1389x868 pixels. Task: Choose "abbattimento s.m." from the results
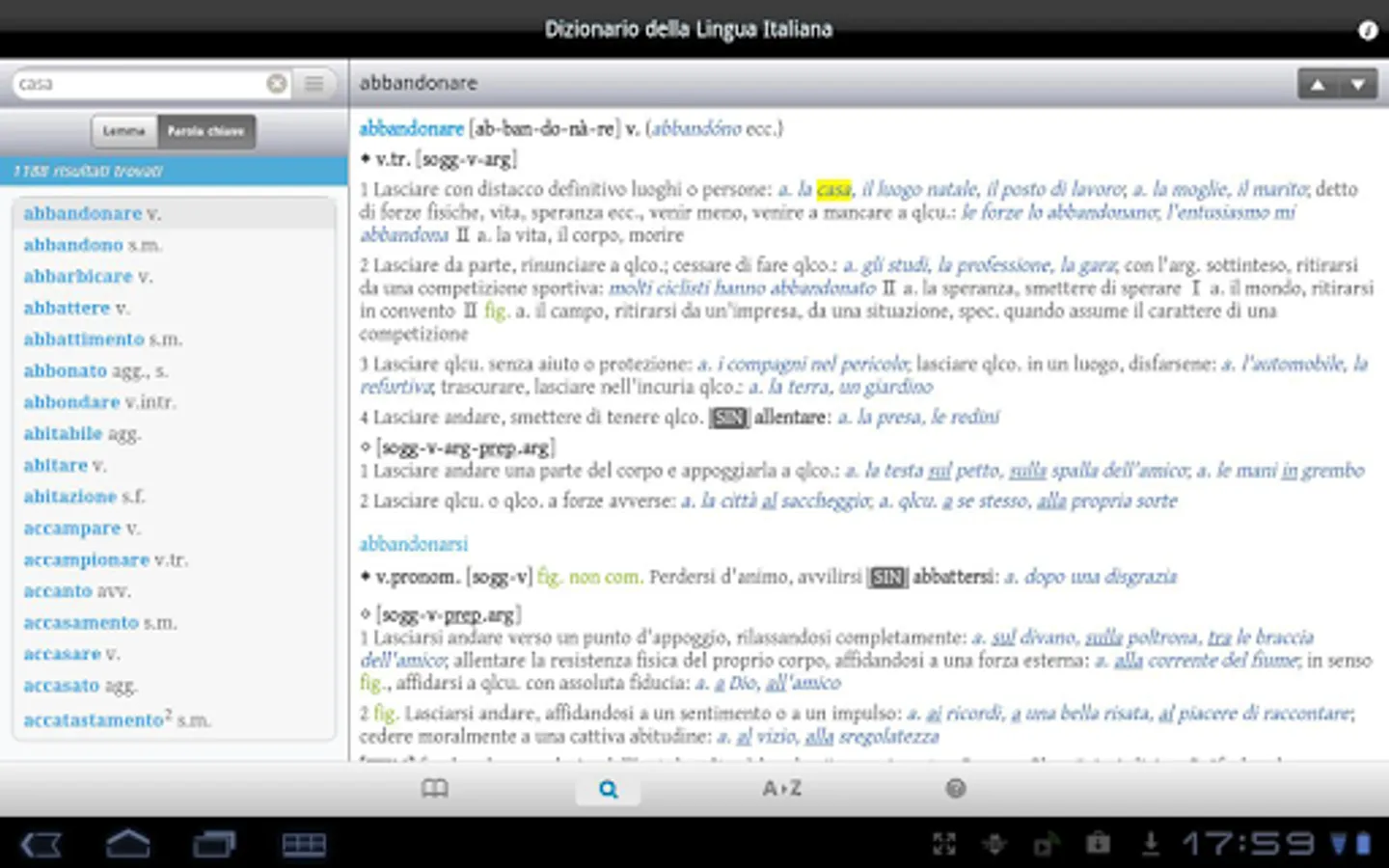click(174, 339)
